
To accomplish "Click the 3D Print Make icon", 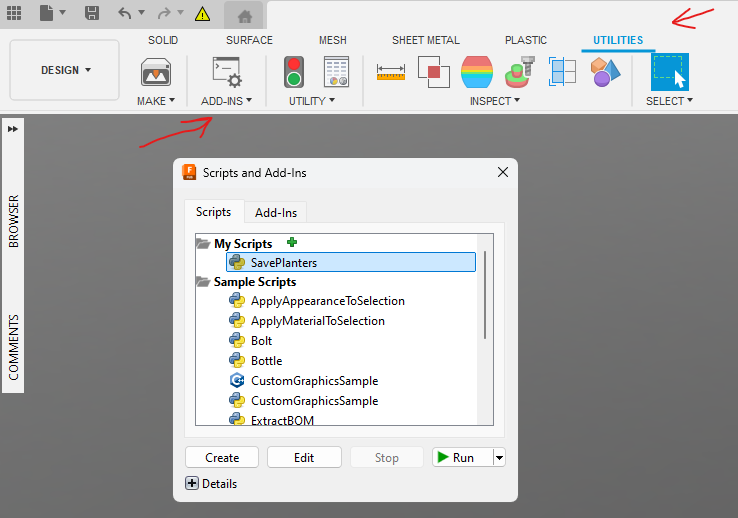I will point(156,72).
